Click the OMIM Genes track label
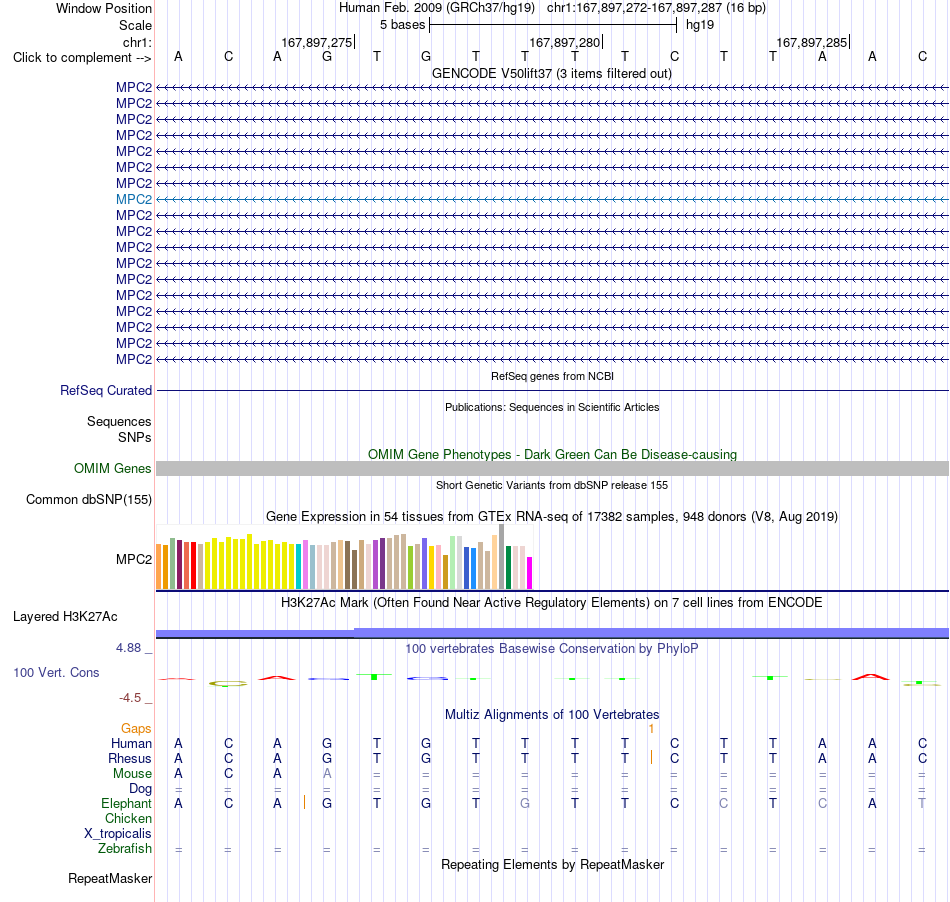 112,468
